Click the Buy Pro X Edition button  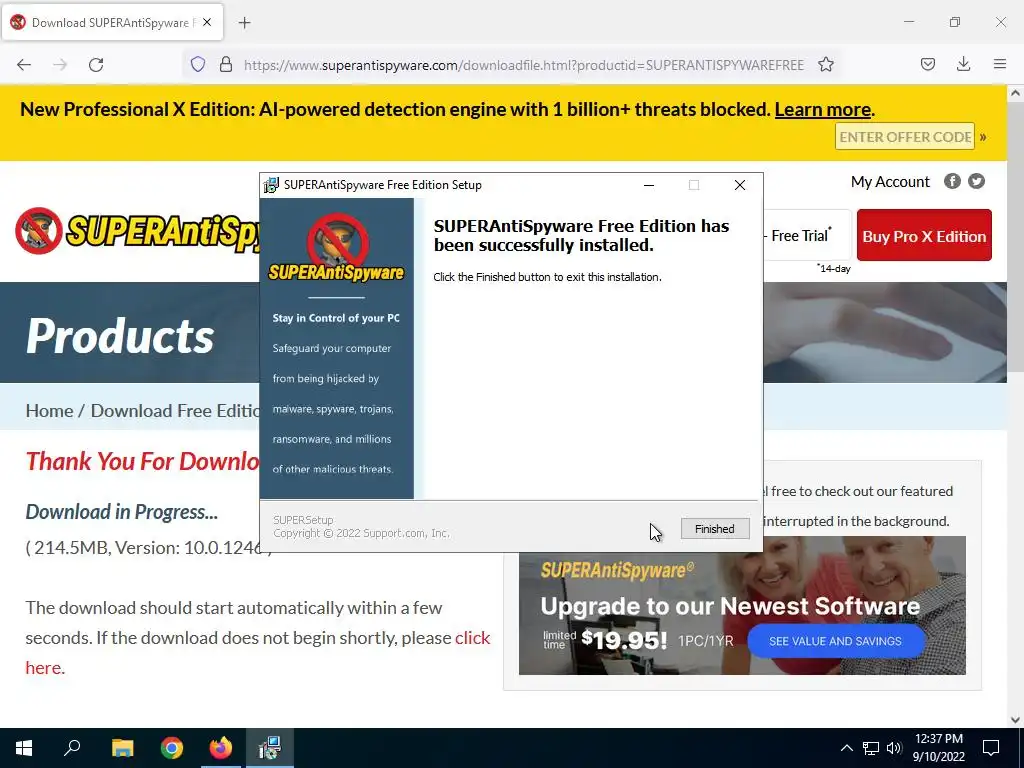click(924, 235)
